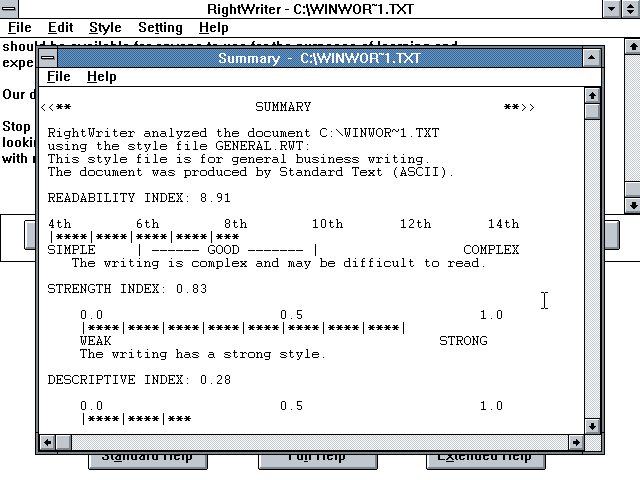The image size is (640, 480).
Task: Click the DESCRIPTIVE INDEX: 0.28 text
Action: (139, 380)
